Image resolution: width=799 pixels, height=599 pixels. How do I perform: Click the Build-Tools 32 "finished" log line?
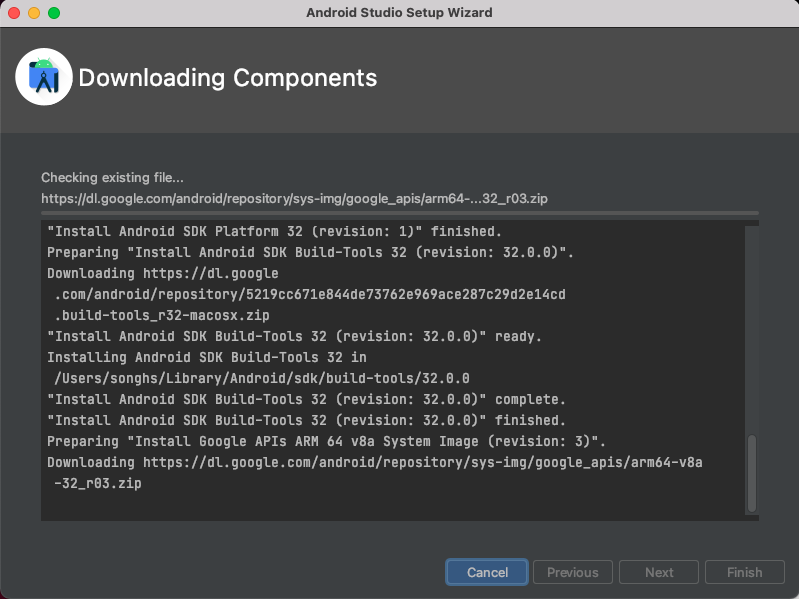click(x=306, y=420)
